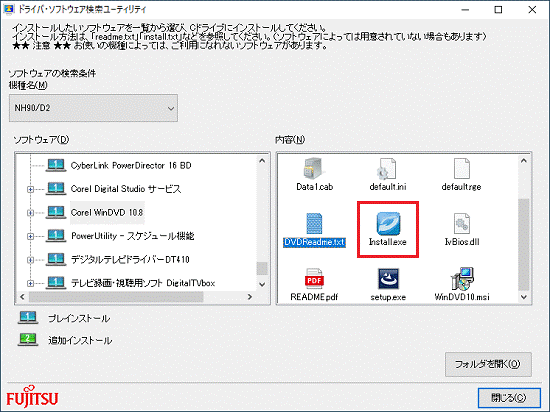Select the Install.exe file icon
This screenshot has height=412, width=550.
pos(388,223)
